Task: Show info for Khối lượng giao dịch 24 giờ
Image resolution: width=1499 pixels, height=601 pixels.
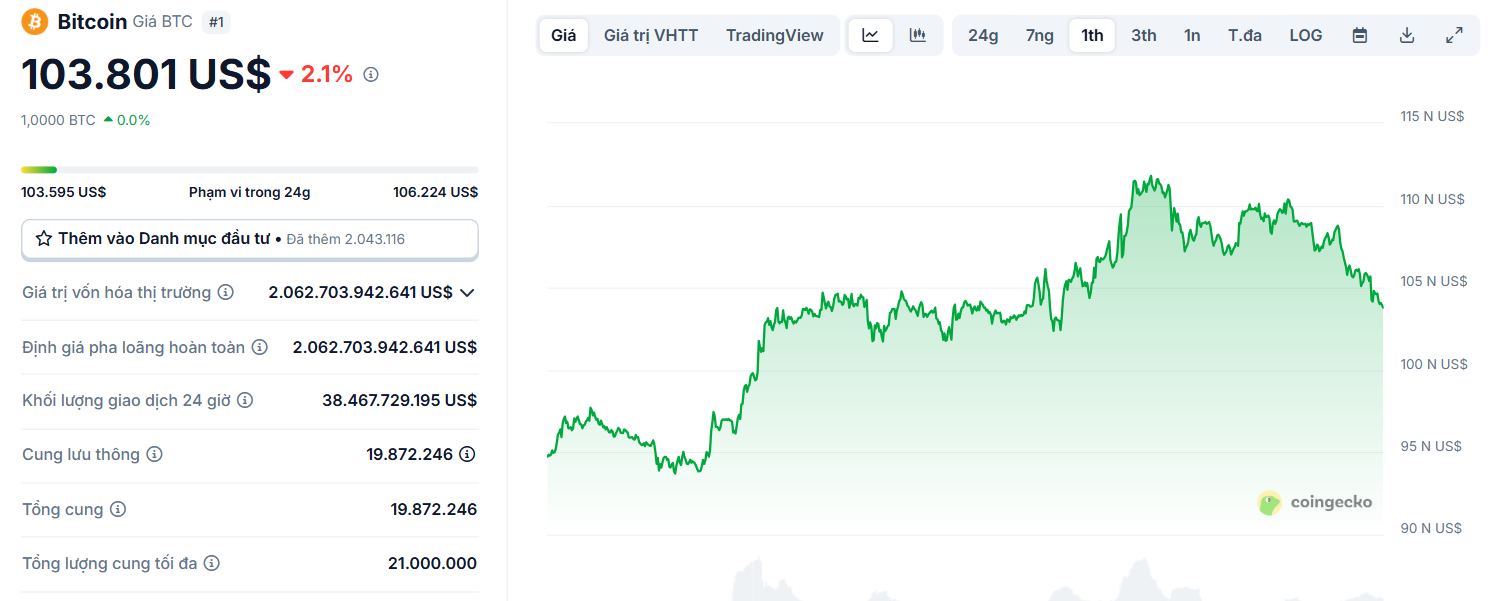Action: [x=245, y=400]
